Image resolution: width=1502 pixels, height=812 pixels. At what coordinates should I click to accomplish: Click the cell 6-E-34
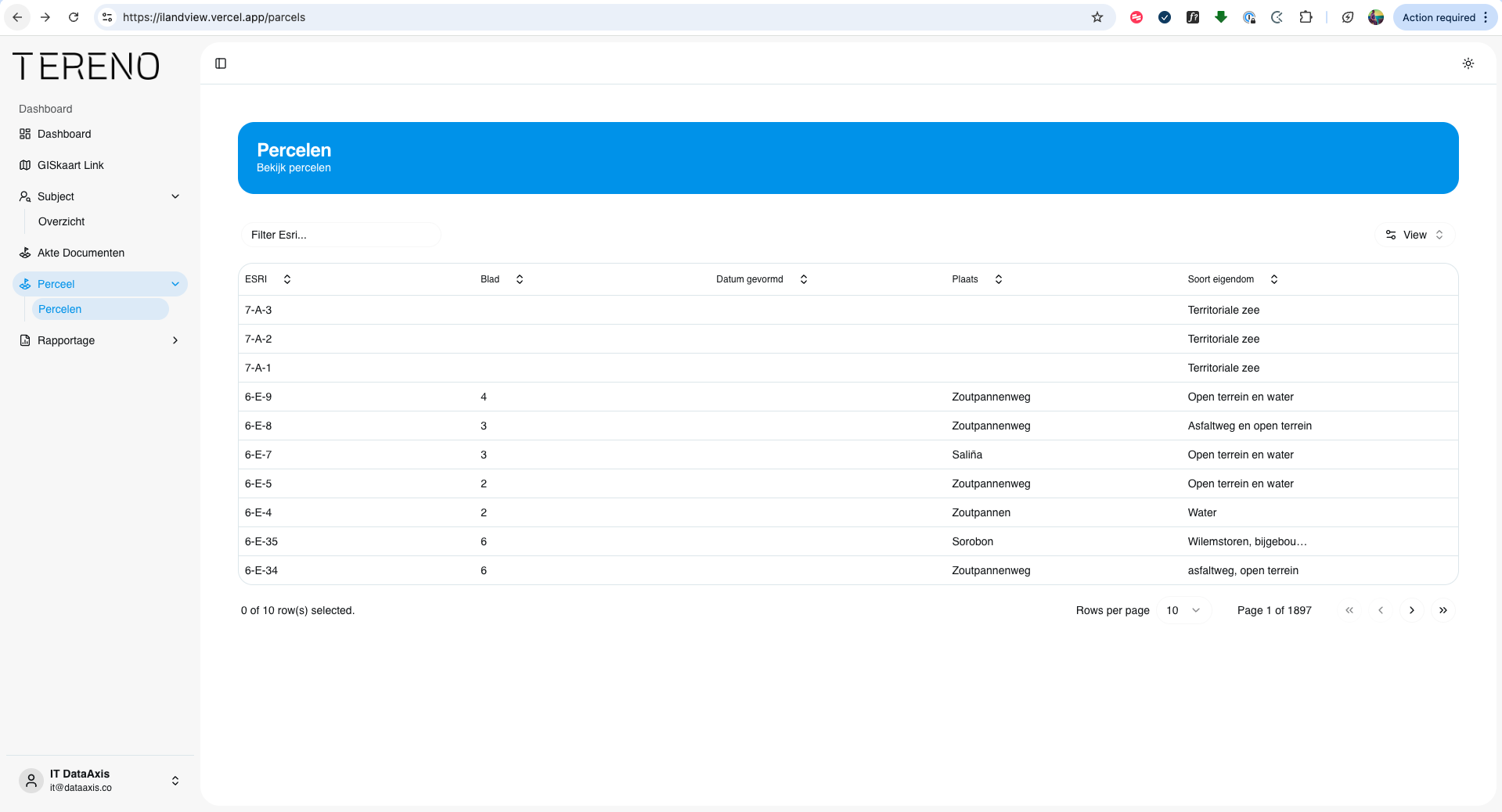pos(261,570)
